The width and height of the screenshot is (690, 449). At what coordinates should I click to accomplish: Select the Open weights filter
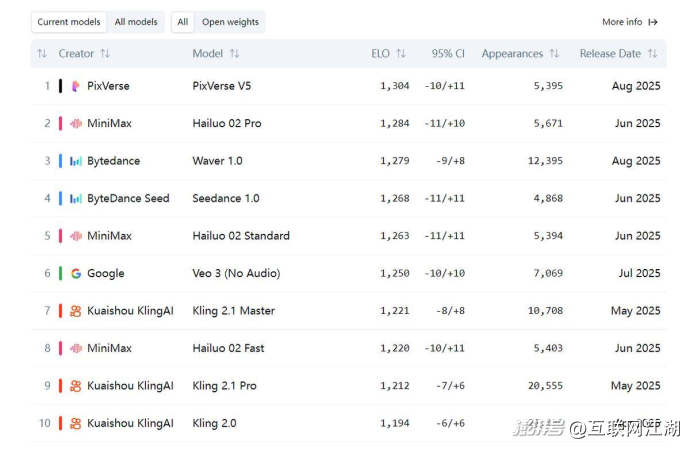tap(230, 22)
